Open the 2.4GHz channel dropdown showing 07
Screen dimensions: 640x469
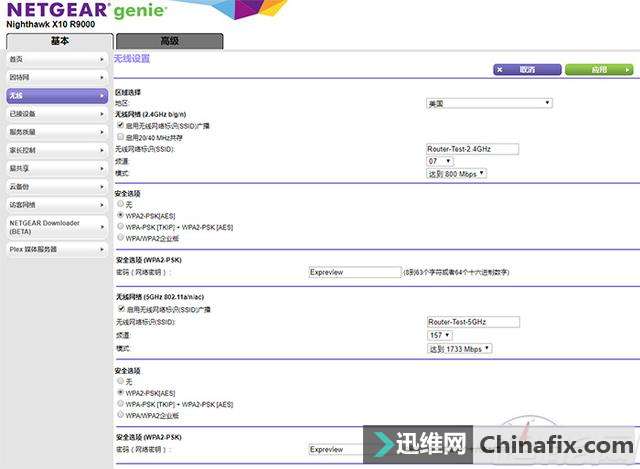440,161
